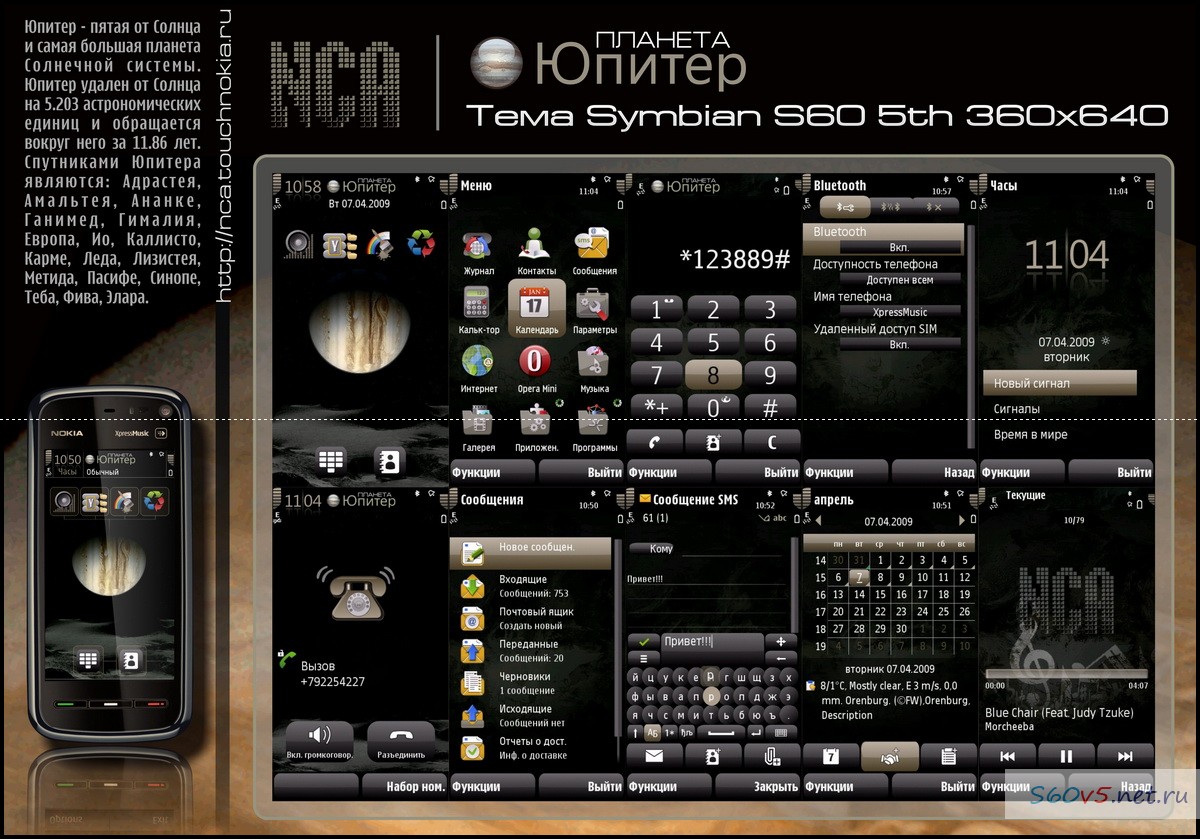Launch Кальк-тор calculator from the menu
1200x839 pixels.
(478, 304)
